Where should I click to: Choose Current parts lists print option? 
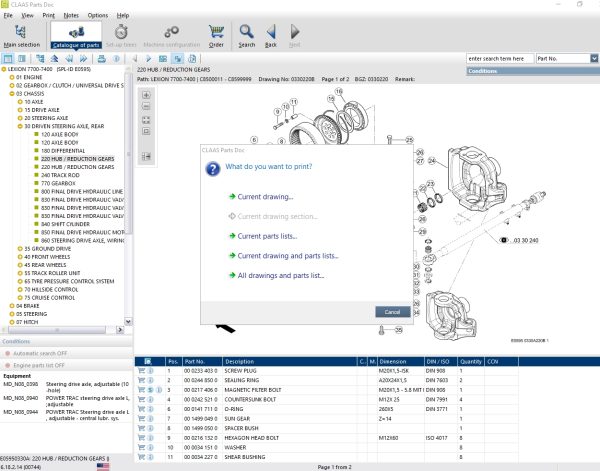[266, 236]
